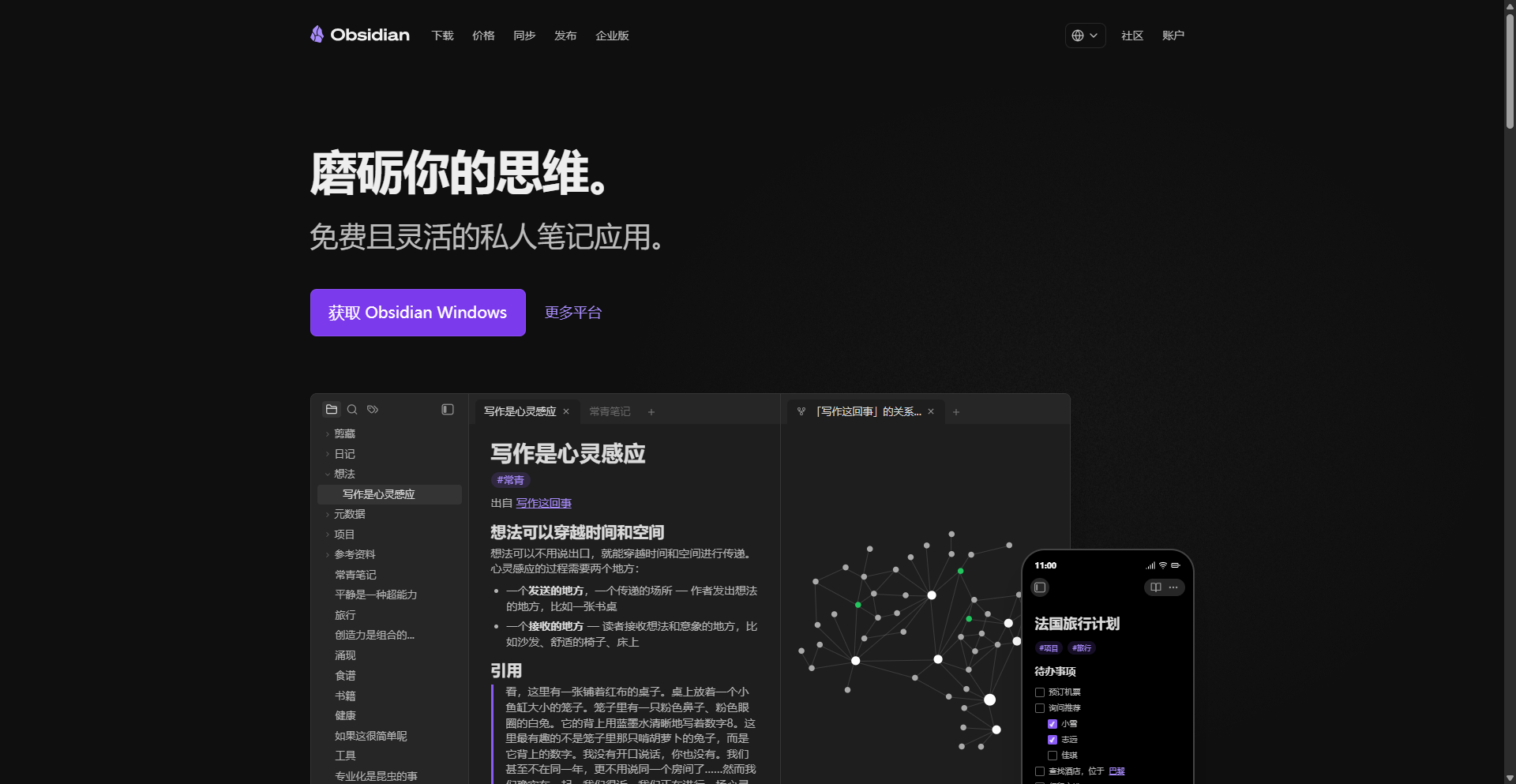This screenshot has width=1516, height=784.
Task: Select the 写作是心灵感应 note in the file tree
Action: (x=389, y=494)
